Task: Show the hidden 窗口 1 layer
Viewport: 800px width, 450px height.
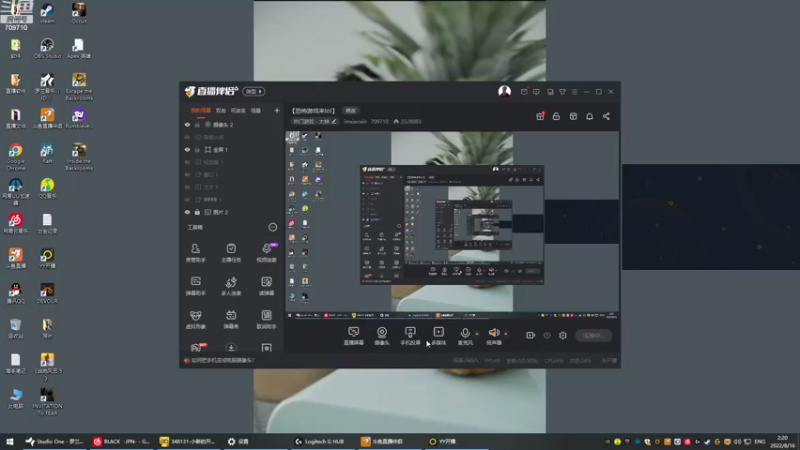Action: [187, 174]
